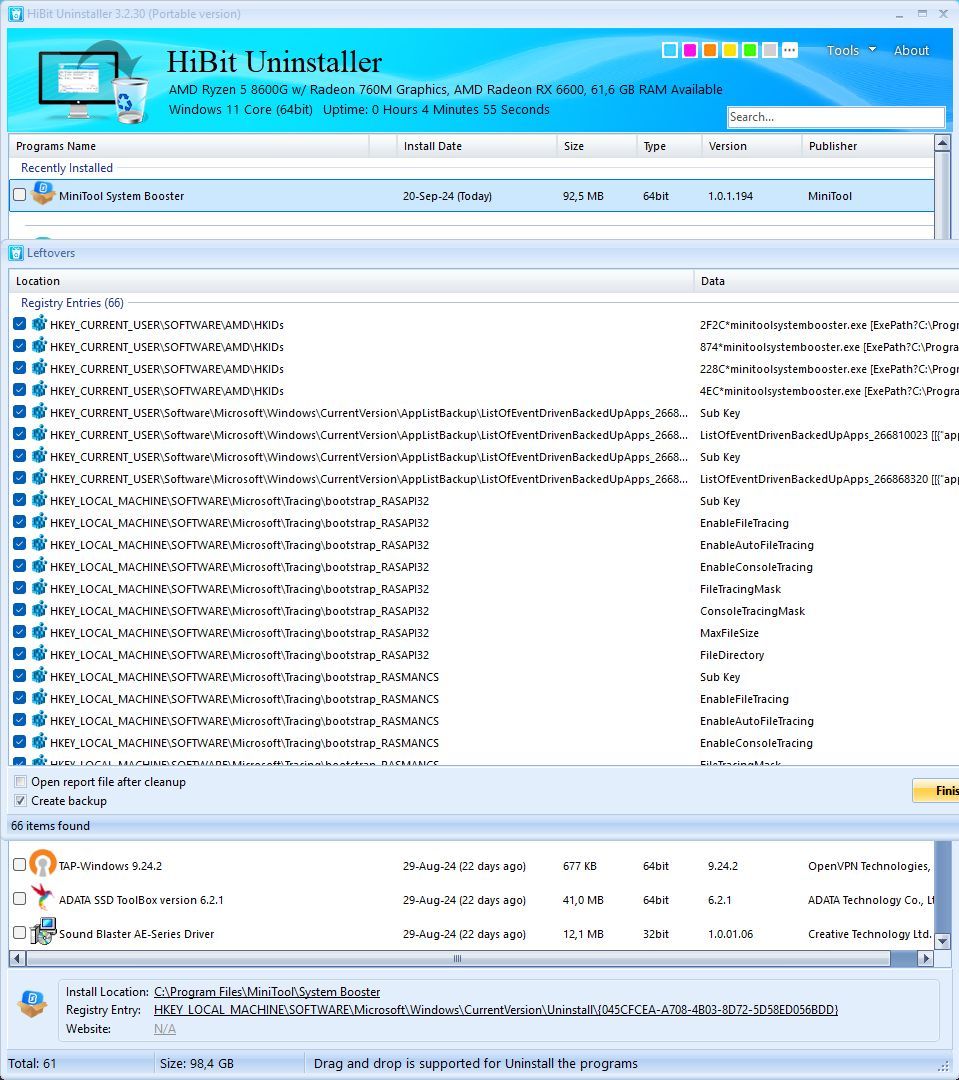Click the program list scroll-down arrow
Screen dimensions: 959x1080
click(x=942, y=941)
